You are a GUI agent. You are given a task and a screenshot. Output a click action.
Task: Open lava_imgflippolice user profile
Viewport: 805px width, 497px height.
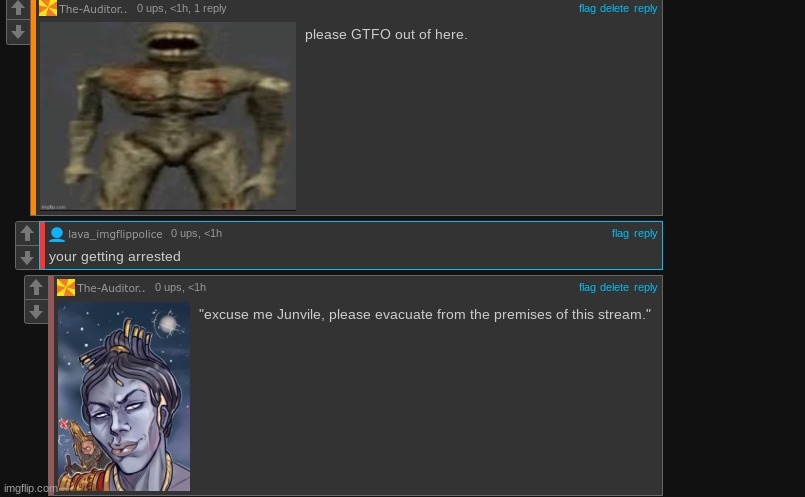click(115, 234)
